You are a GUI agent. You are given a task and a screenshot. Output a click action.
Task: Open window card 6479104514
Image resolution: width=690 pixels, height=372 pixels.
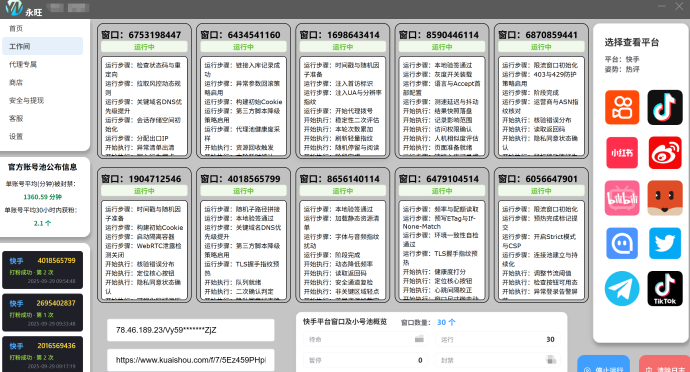442,235
